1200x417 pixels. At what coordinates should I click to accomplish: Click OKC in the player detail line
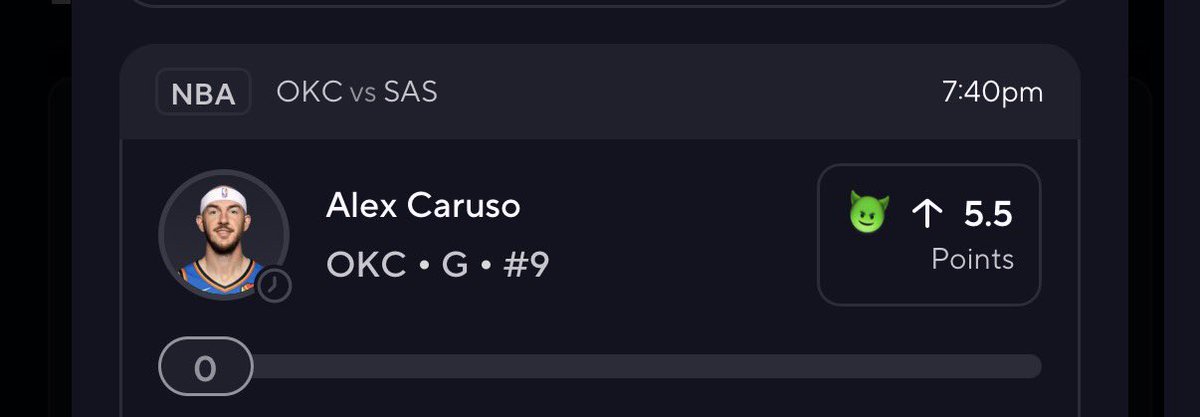click(x=366, y=266)
